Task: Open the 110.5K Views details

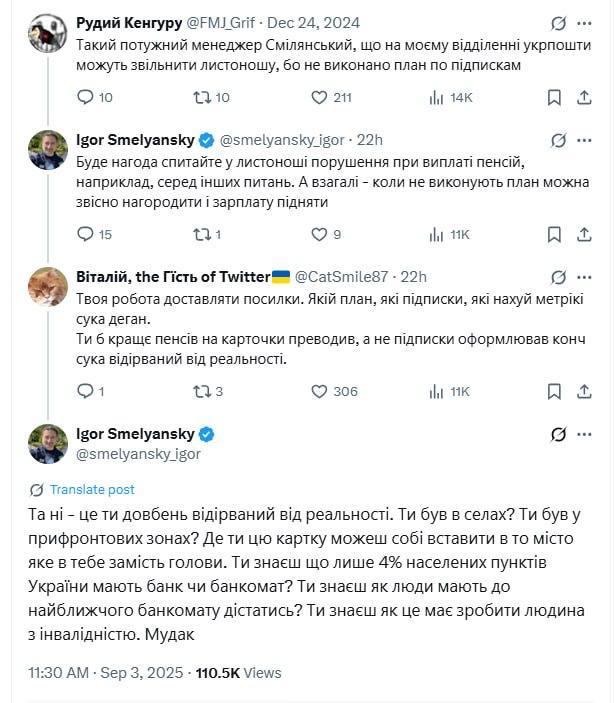Action: click(238, 673)
